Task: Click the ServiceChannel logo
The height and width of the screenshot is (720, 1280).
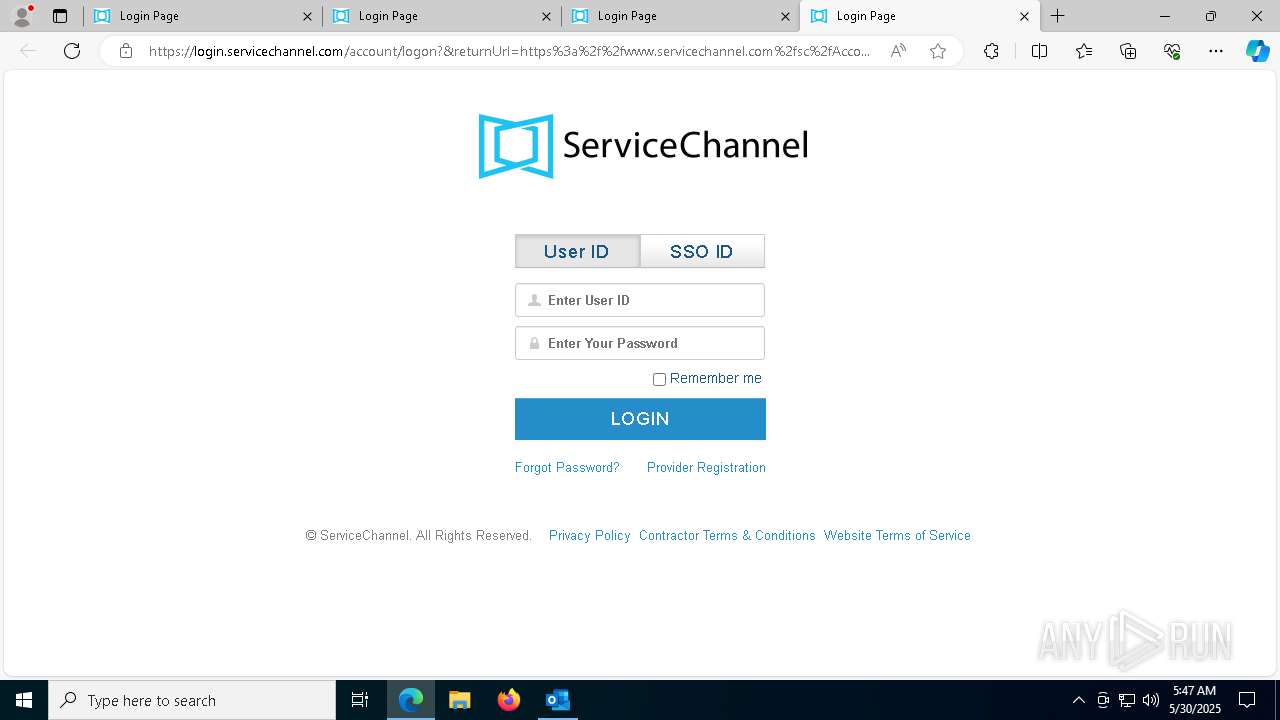Action: tap(643, 146)
